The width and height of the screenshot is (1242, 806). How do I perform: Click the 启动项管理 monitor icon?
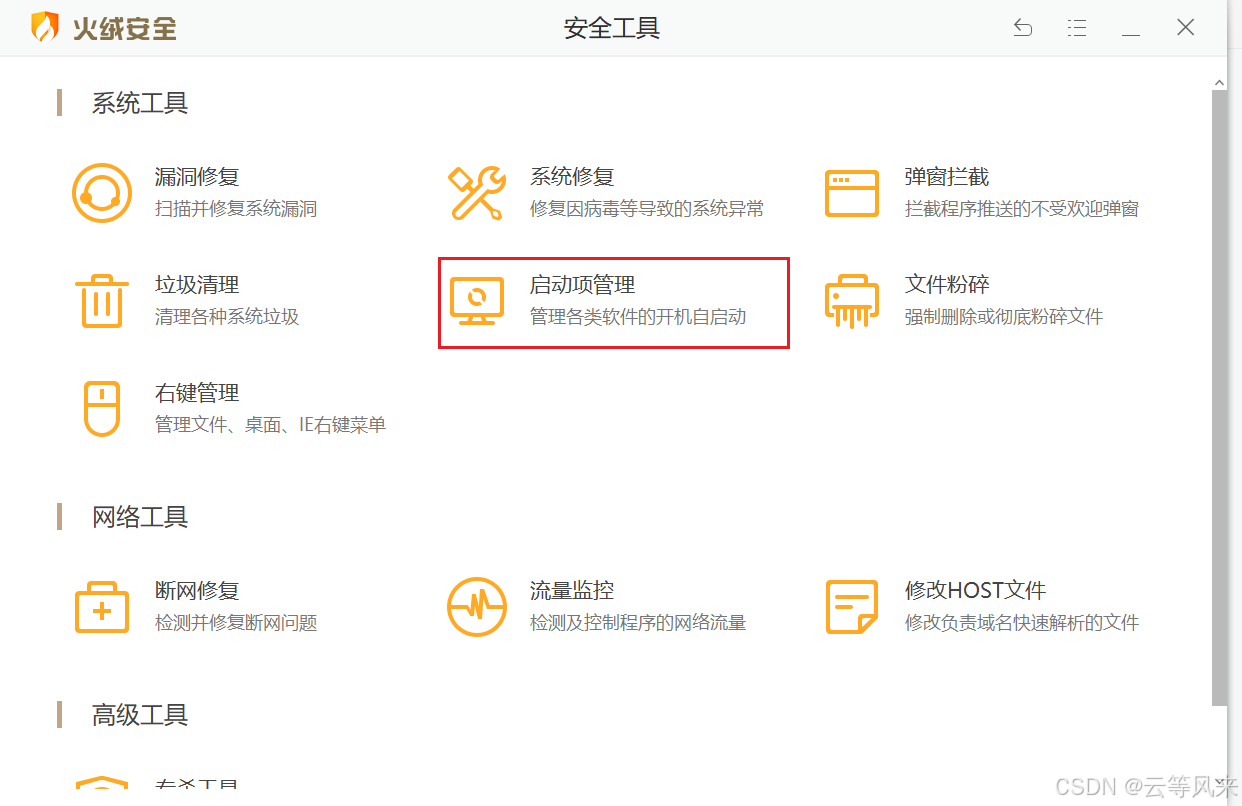[477, 301]
